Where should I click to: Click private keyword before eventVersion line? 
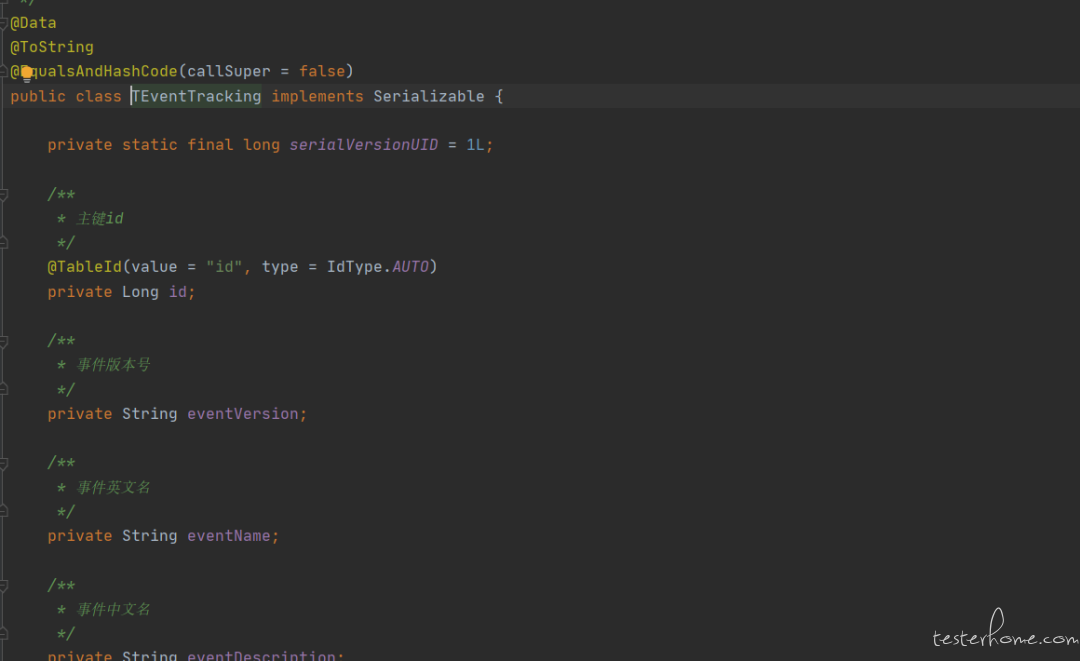79,414
